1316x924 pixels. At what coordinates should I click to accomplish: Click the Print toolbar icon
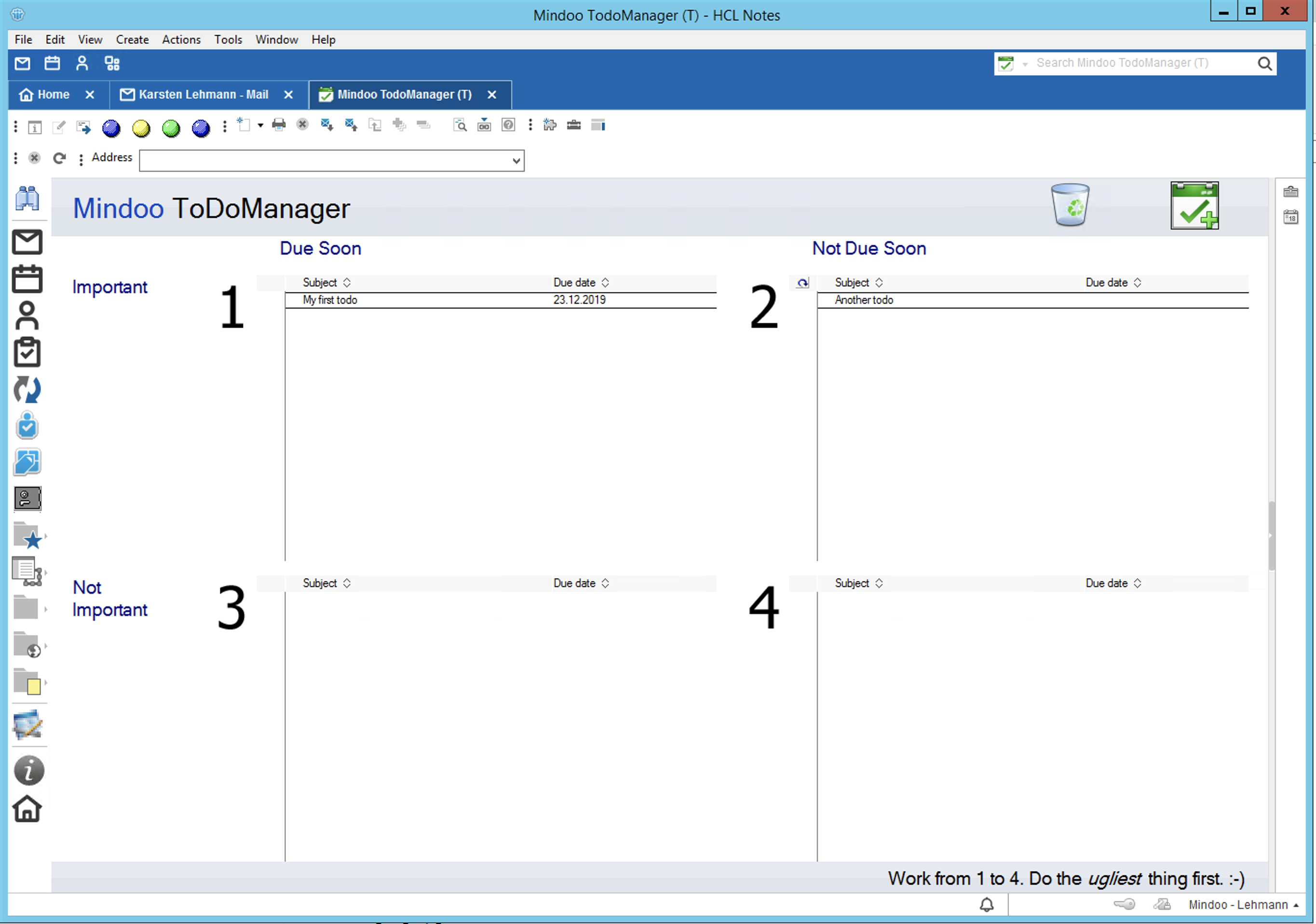[279, 125]
